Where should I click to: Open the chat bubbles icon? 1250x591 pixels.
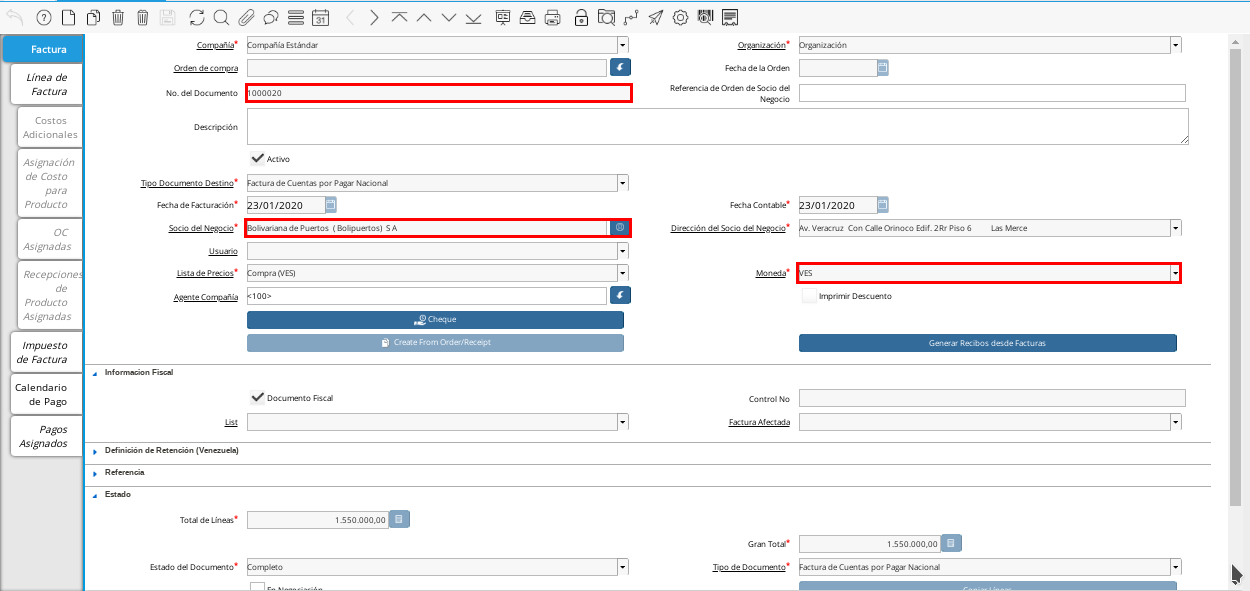(x=270, y=17)
